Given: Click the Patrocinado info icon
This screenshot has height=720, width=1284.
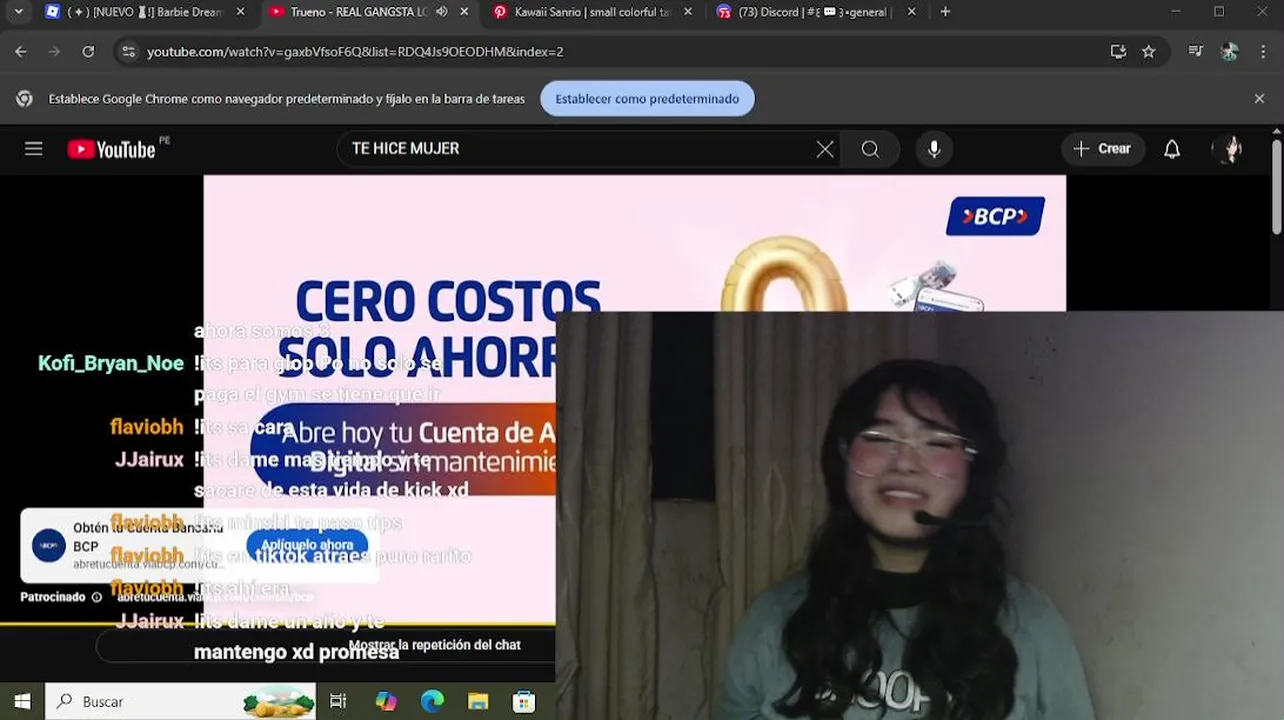Looking at the screenshot, I should 97,597.
